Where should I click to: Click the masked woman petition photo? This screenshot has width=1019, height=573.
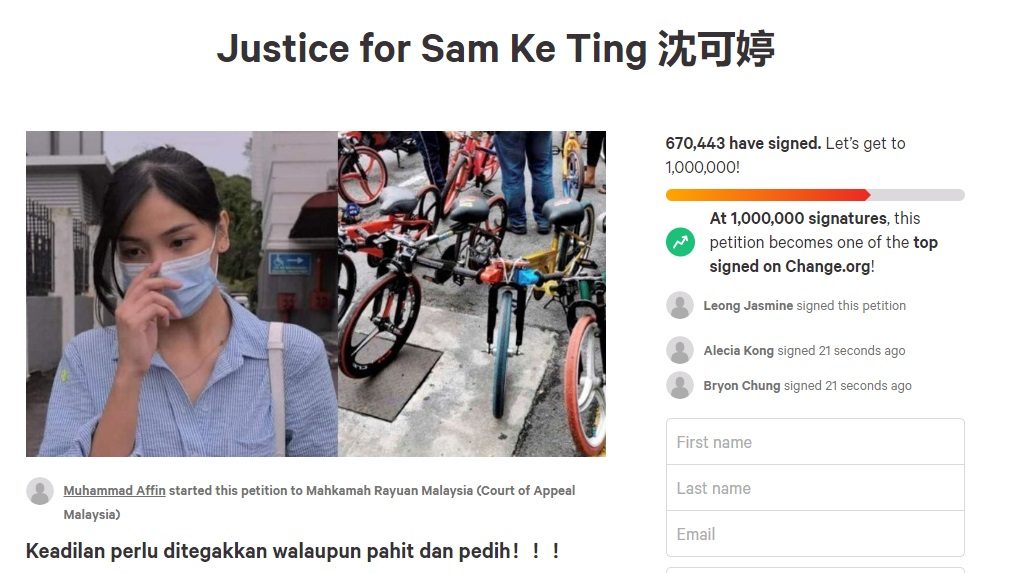tap(182, 294)
